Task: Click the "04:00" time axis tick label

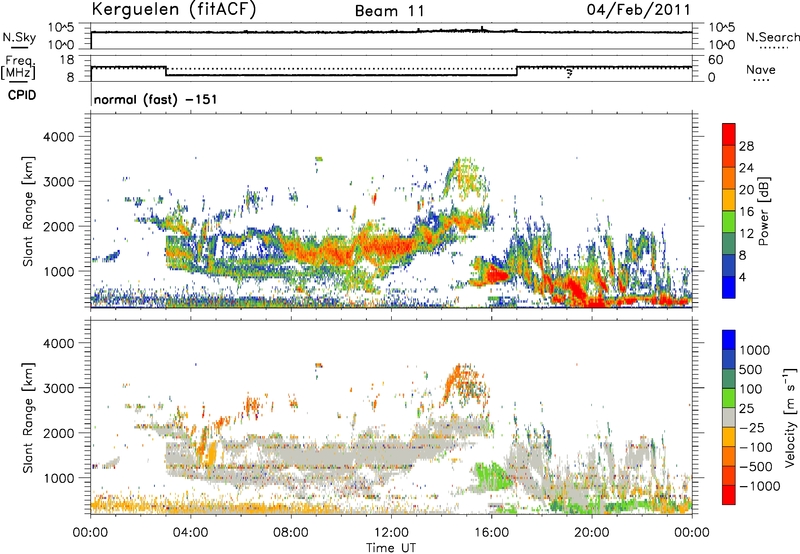Action: pos(190,533)
